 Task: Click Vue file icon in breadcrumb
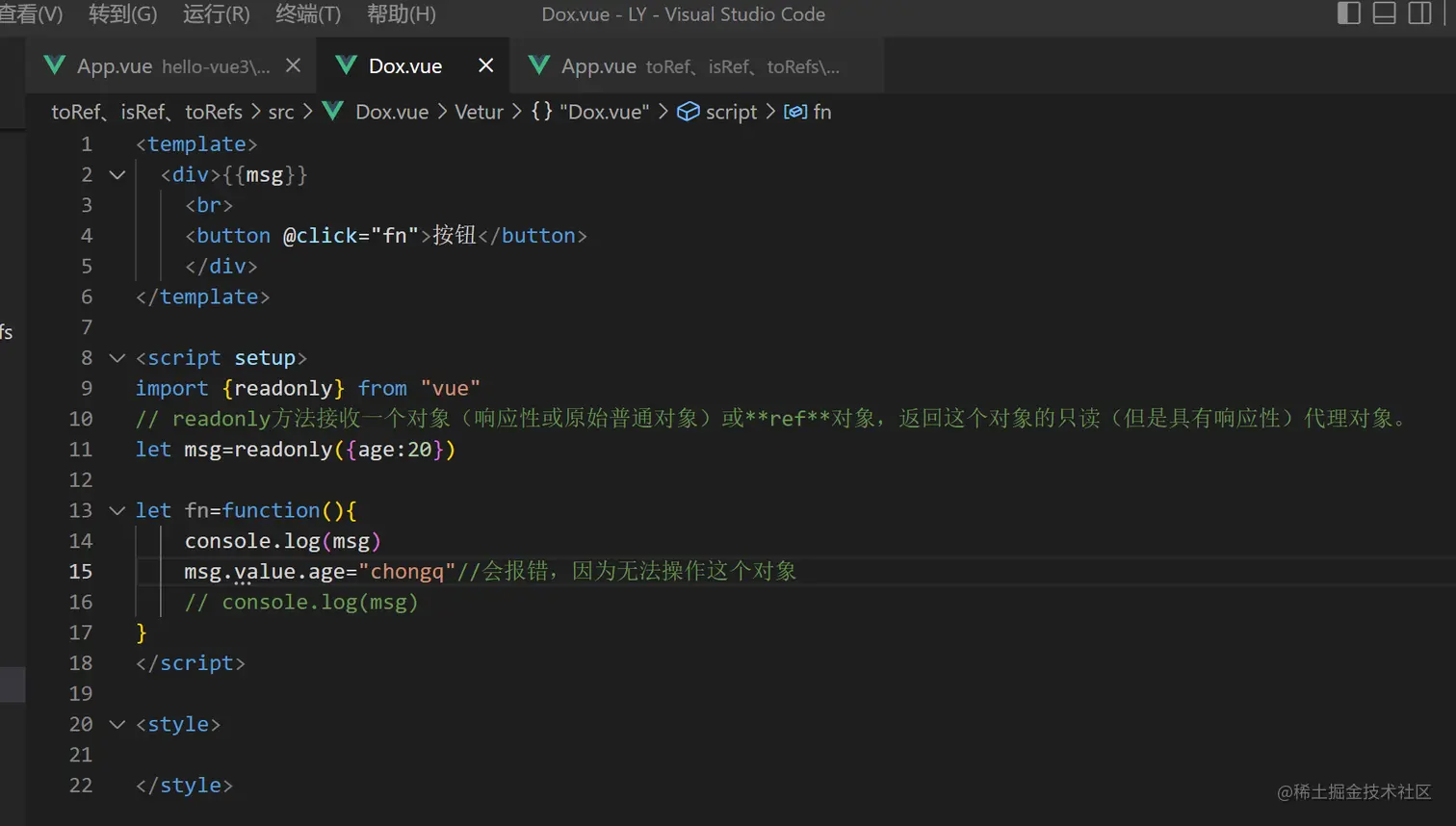tap(333, 112)
